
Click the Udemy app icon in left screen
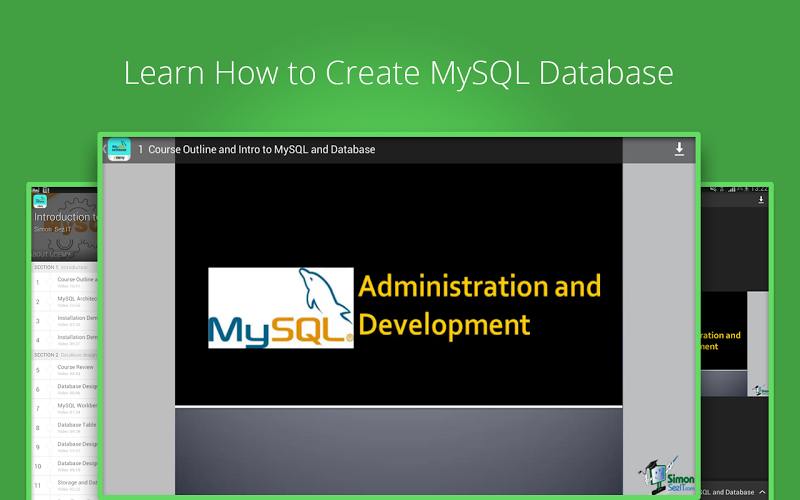pos(40,201)
